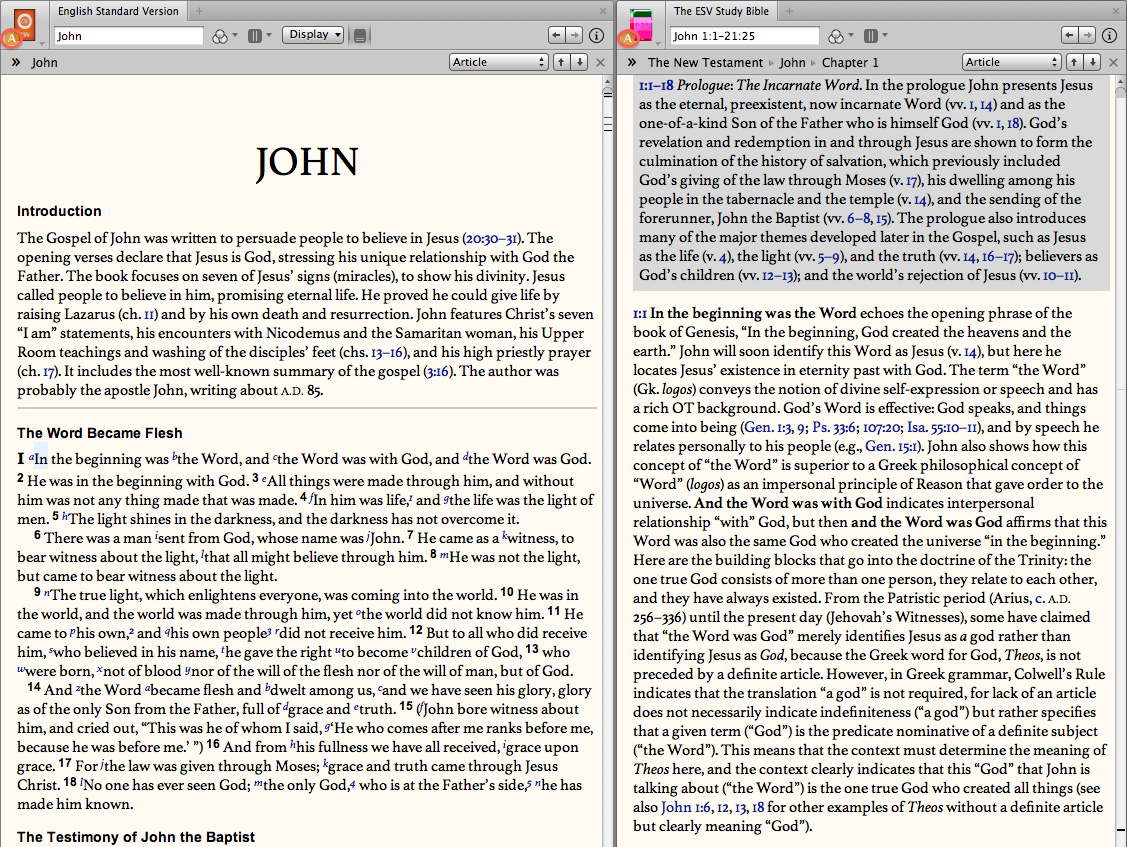1127x847 pixels.
Task: Toggle the panel icon beside Display
Action: coord(360,35)
